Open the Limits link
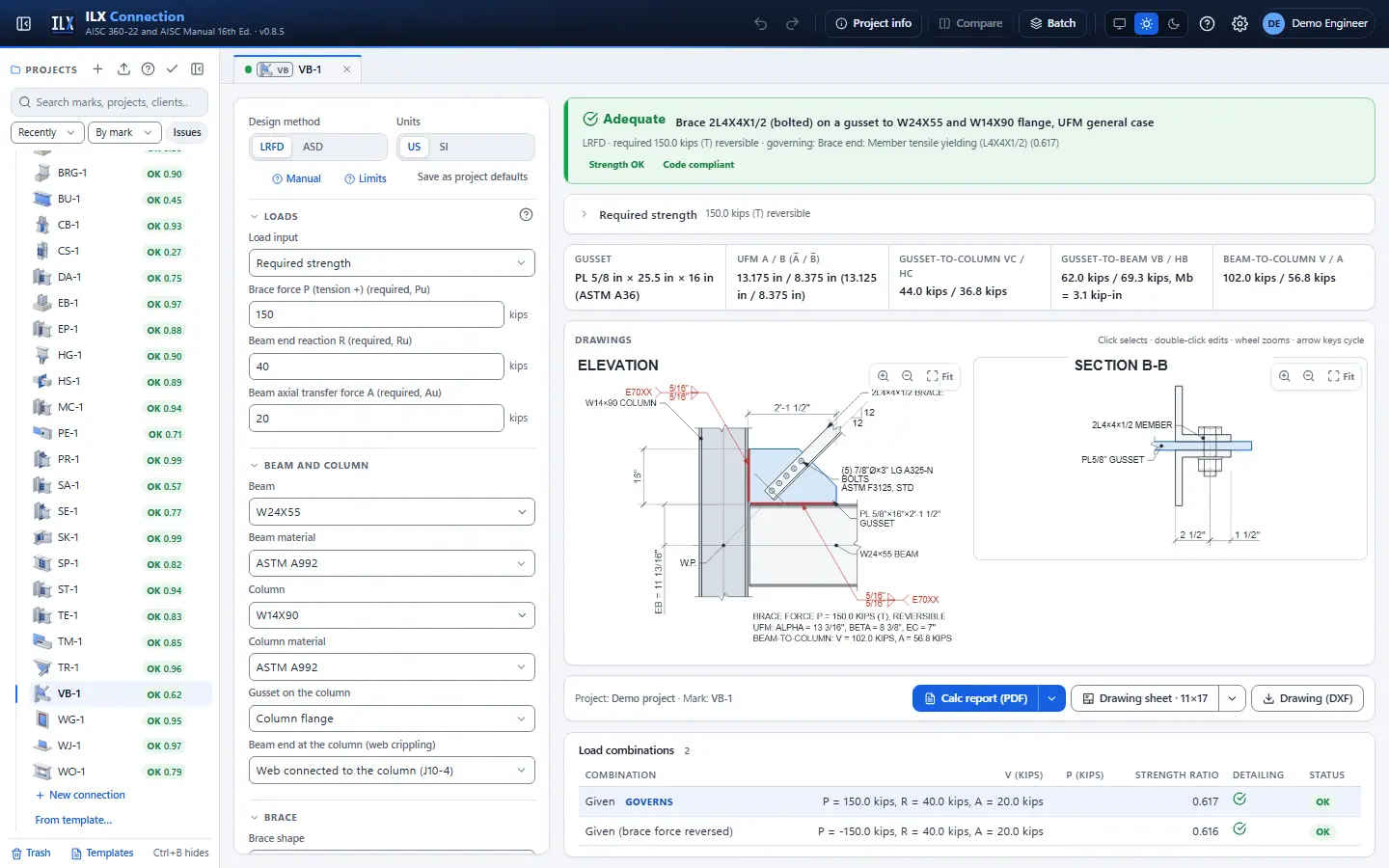This screenshot has width=1389, height=868. pos(366,178)
